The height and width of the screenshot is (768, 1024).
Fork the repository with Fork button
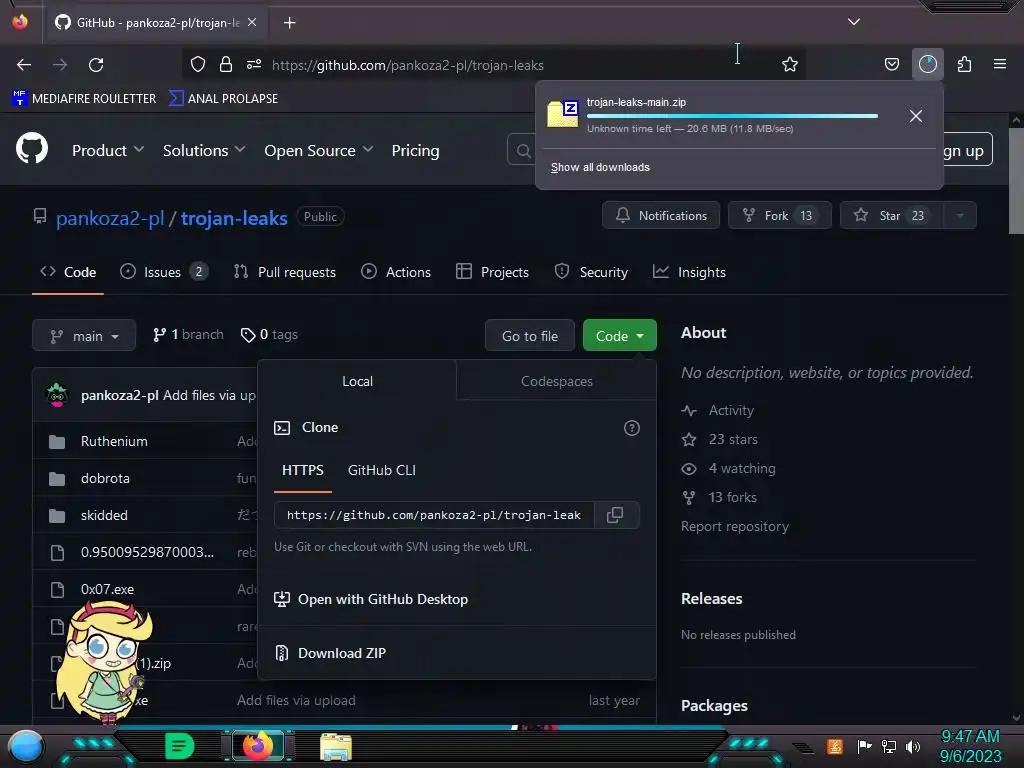pyautogui.click(x=780, y=216)
